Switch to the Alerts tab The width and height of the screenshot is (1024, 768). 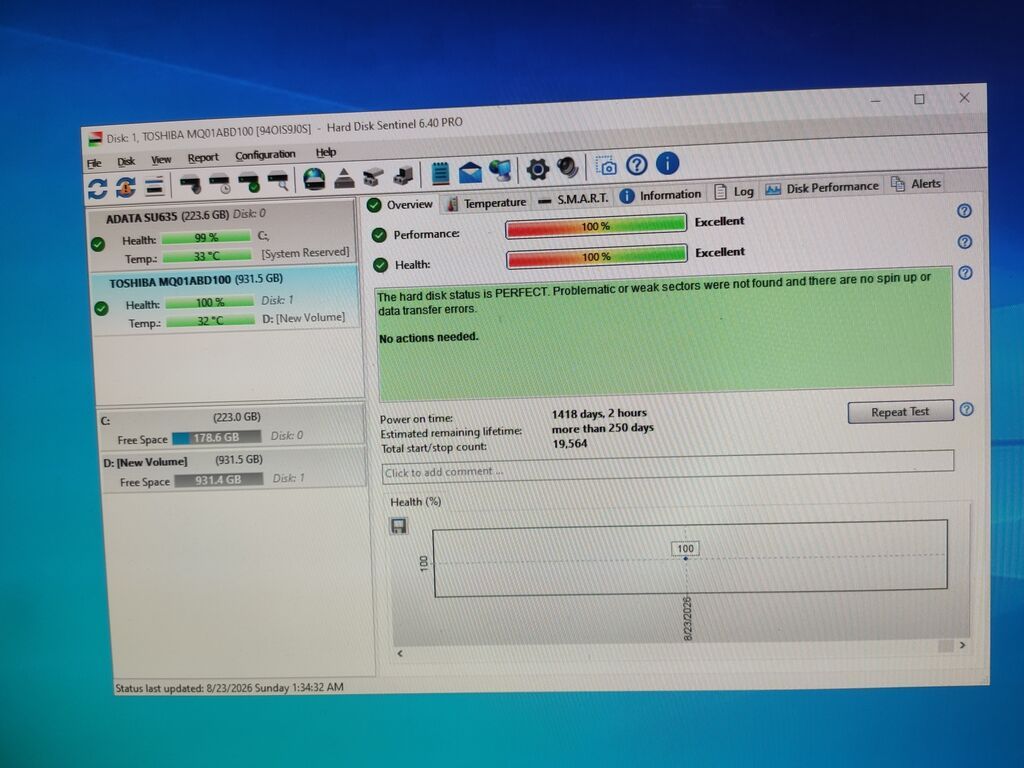point(916,184)
